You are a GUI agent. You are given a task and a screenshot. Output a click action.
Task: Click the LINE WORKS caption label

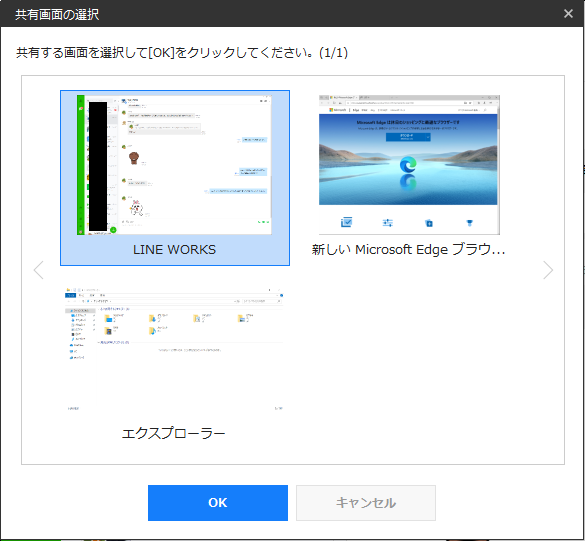[x=174, y=249]
